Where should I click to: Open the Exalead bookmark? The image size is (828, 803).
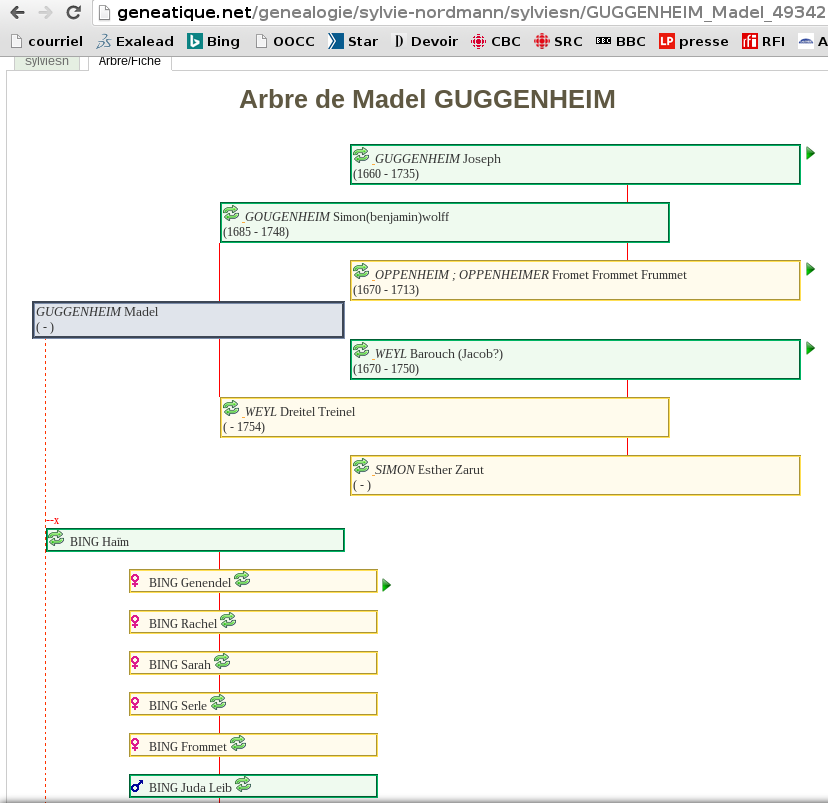click(135, 41)
